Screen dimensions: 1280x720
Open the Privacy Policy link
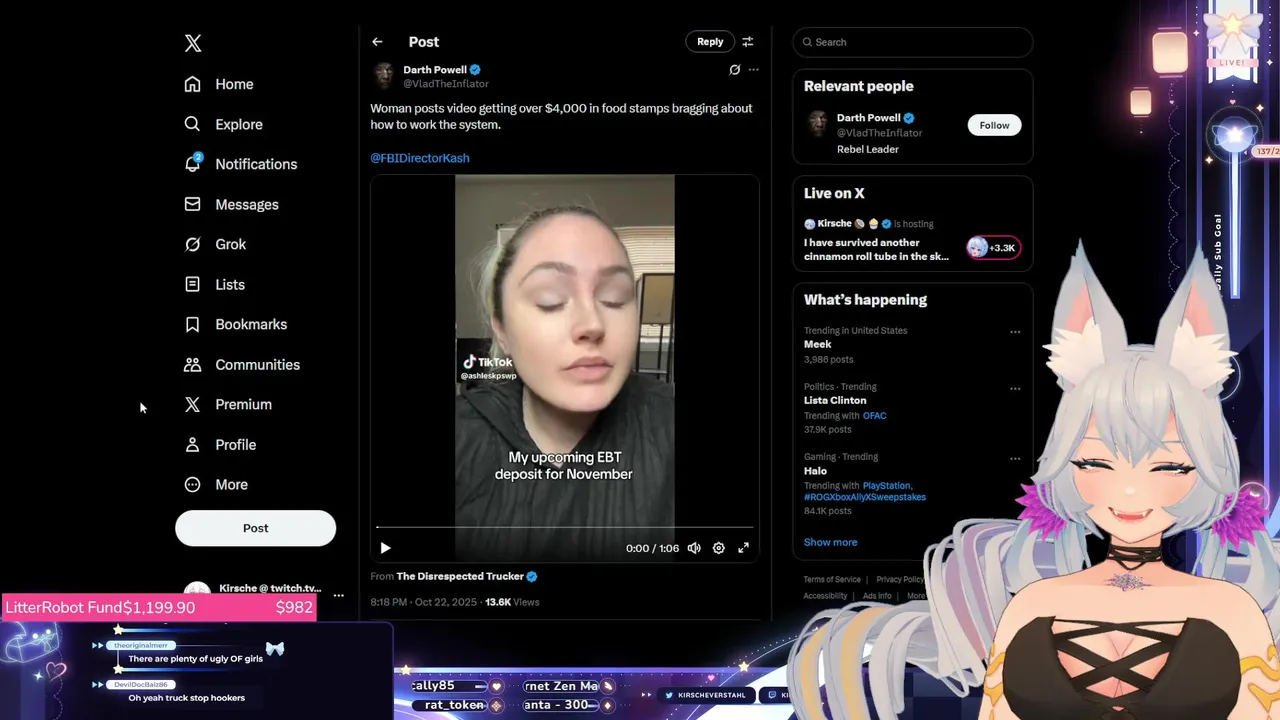(x=900, y=580)
